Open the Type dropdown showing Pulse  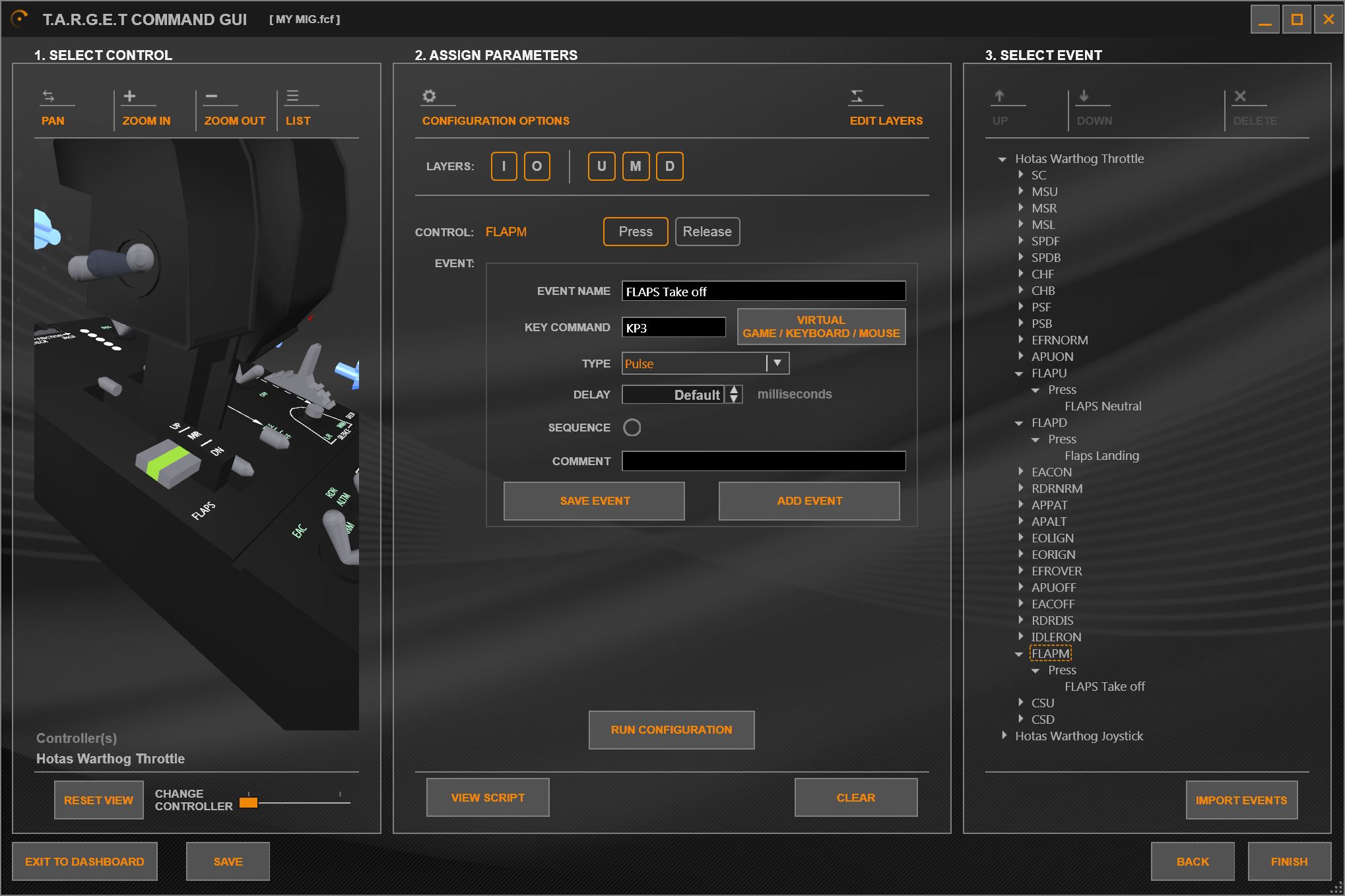pyautogui.click(x=705, y=364)
